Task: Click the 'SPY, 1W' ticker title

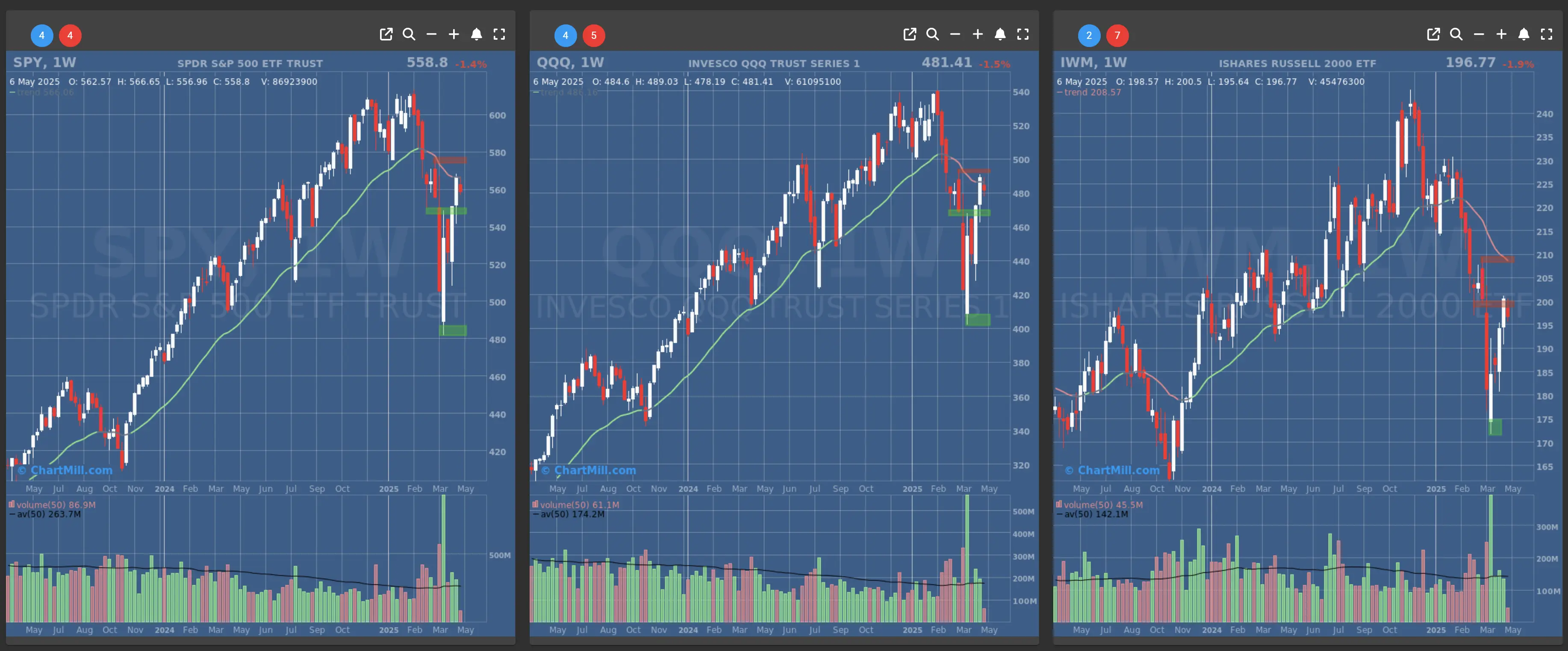Action: 45,63
